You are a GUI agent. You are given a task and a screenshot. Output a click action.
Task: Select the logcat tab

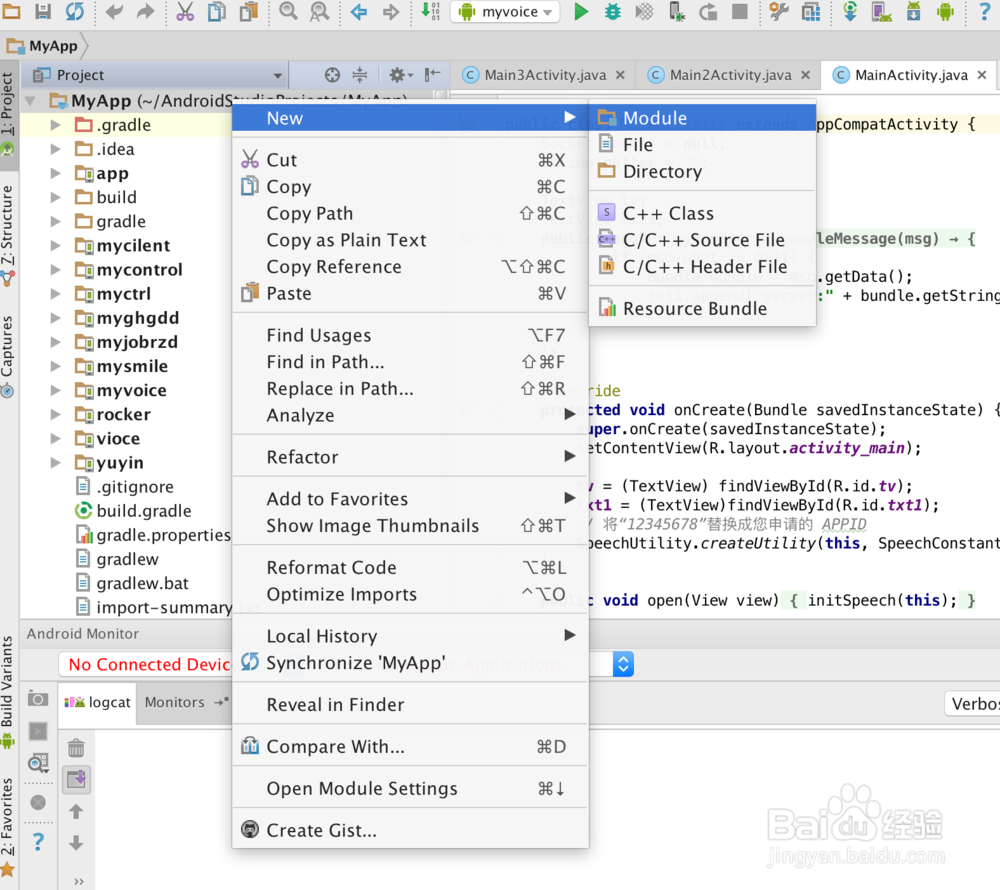pyautogui.click(x=97, y=702)
